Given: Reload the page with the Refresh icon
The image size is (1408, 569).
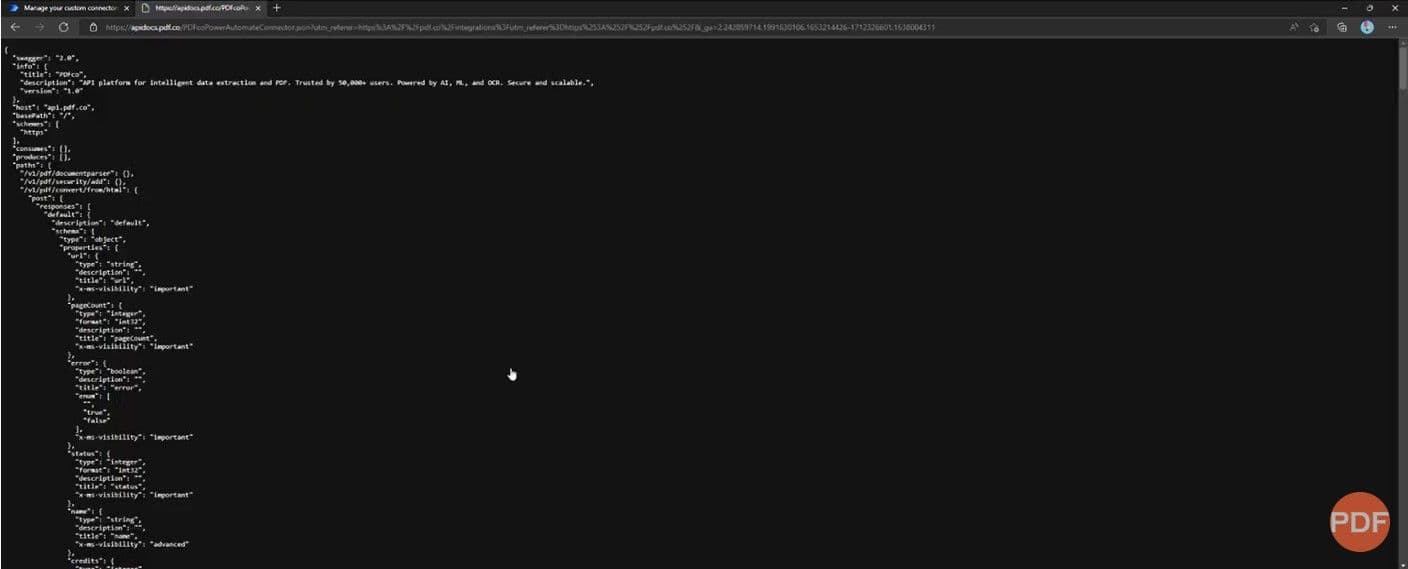Looking at the screenshot, I should point(64,27).
